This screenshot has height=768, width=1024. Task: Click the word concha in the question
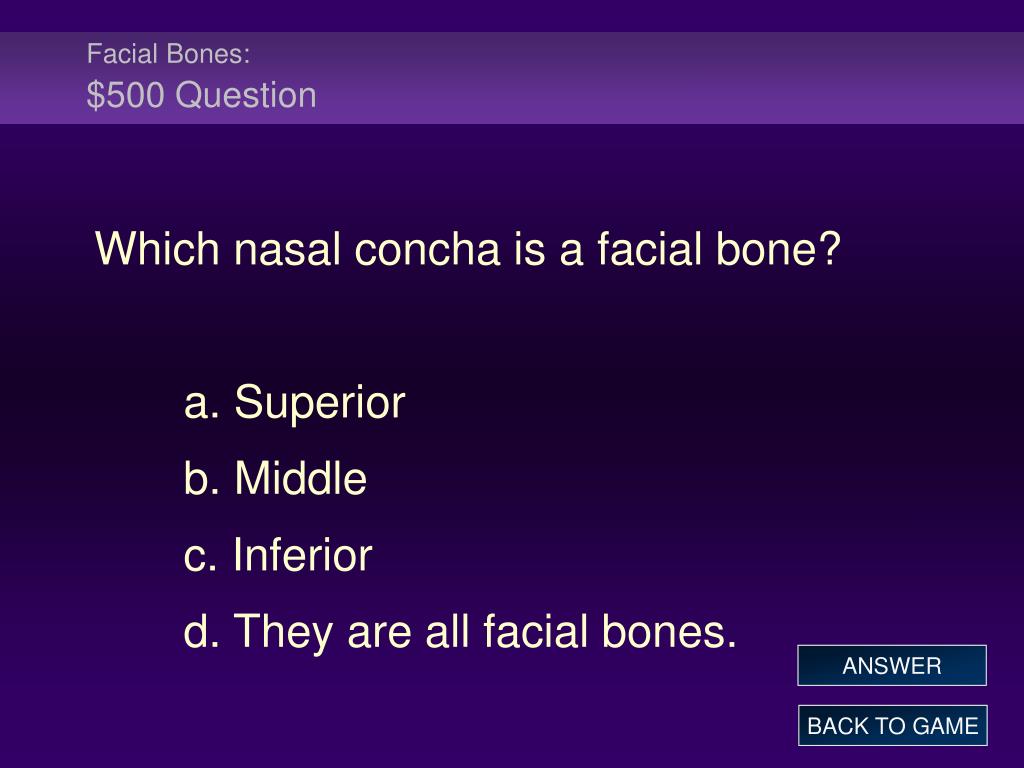coord(427,249)
